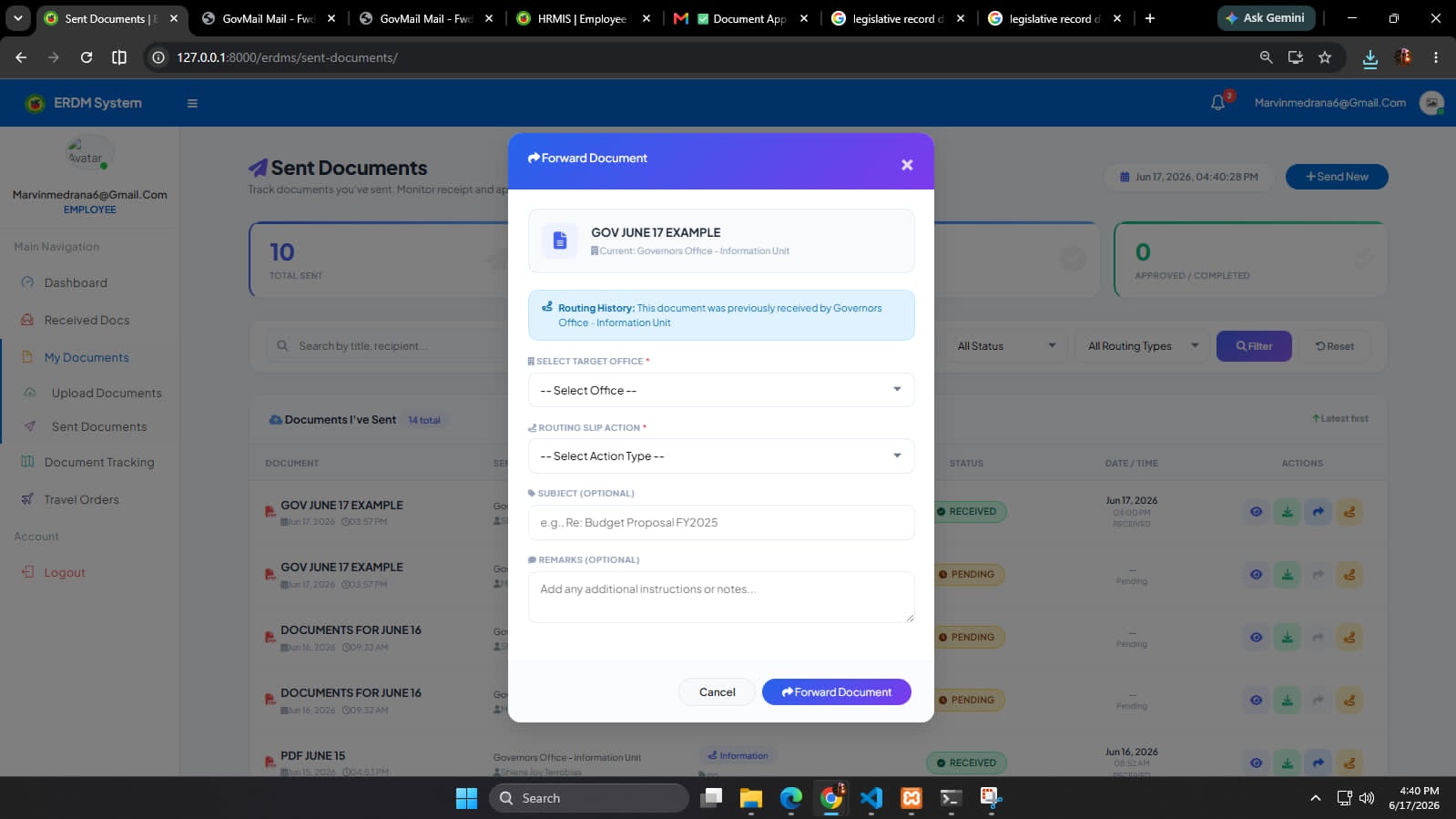Open Travel Orders in sidebar

[81, 499]
